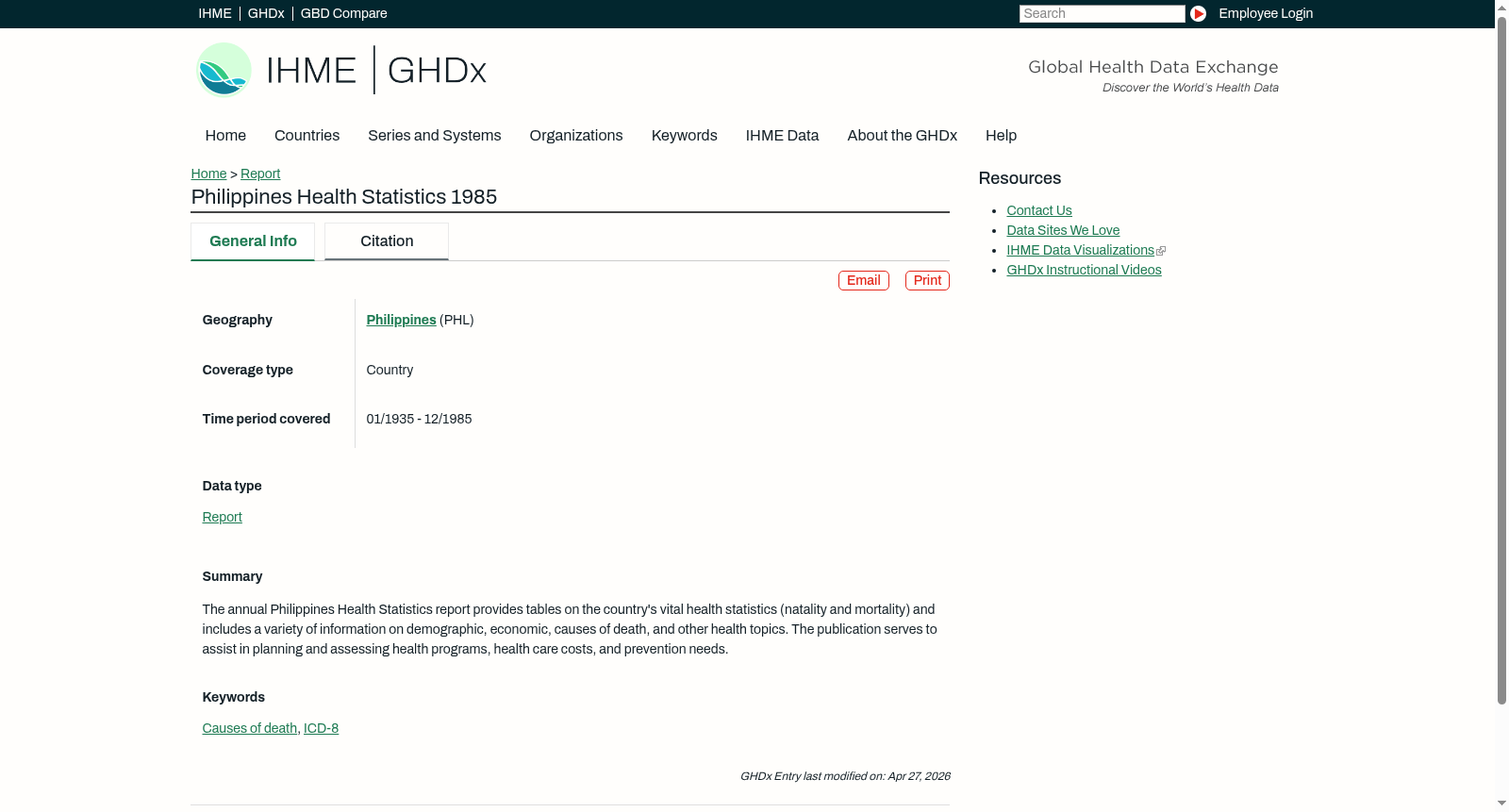The width and height of the screenshot is (1509, 812).
Task: Open the Organizations navigation item
Action: tap(576, 136)
